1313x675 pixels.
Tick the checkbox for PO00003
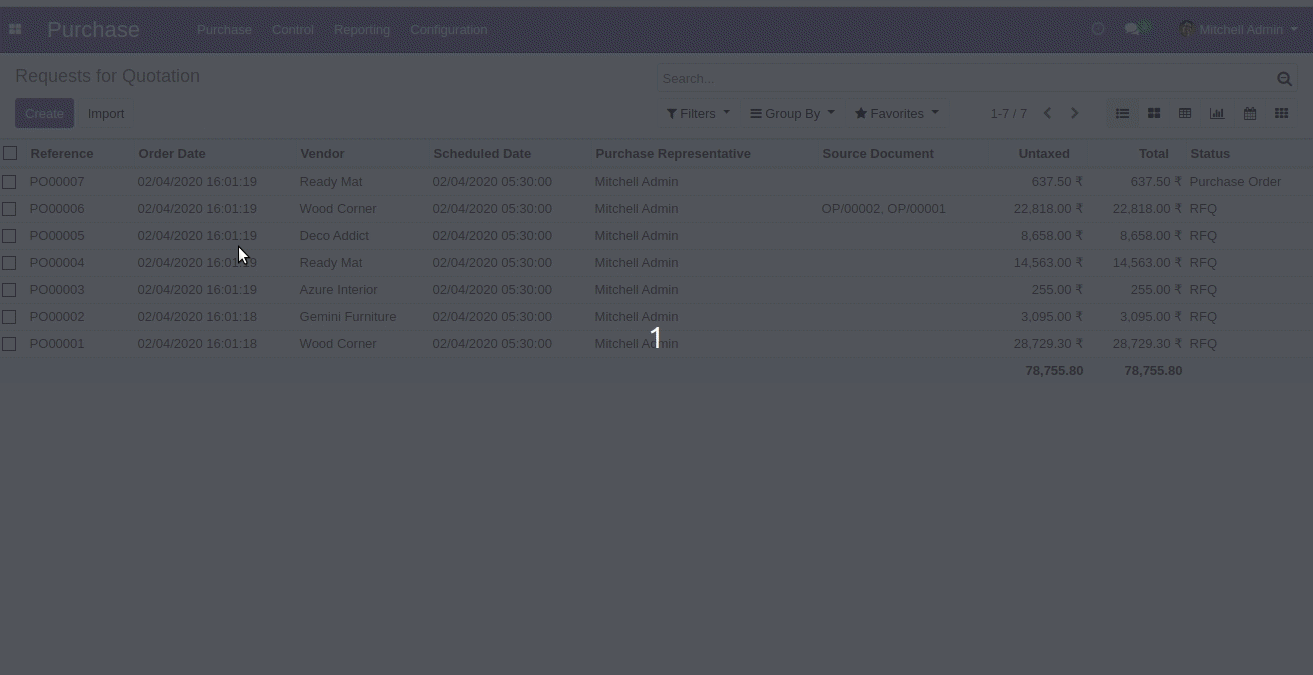9,290
